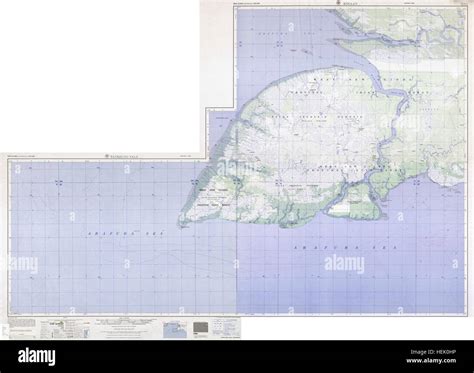Click the alamy watermark over the peninsula
The width and height of the screenshot is (474, 373).
(232, 166)
